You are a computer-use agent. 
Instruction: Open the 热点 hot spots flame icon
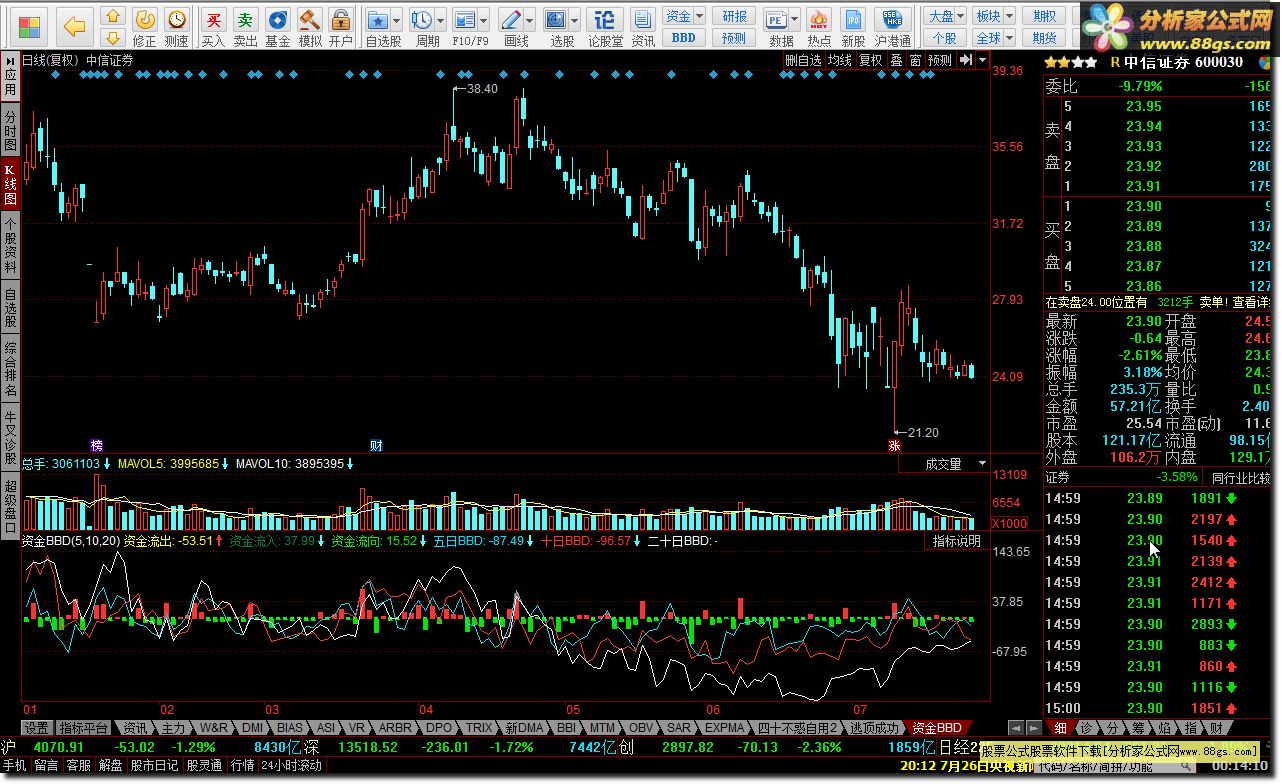[819, 26]
